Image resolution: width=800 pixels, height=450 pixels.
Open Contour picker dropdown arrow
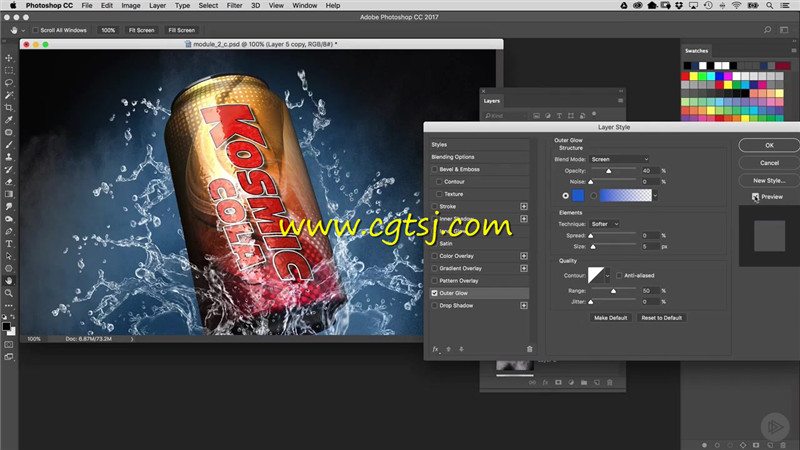click(x=607, y=276)
